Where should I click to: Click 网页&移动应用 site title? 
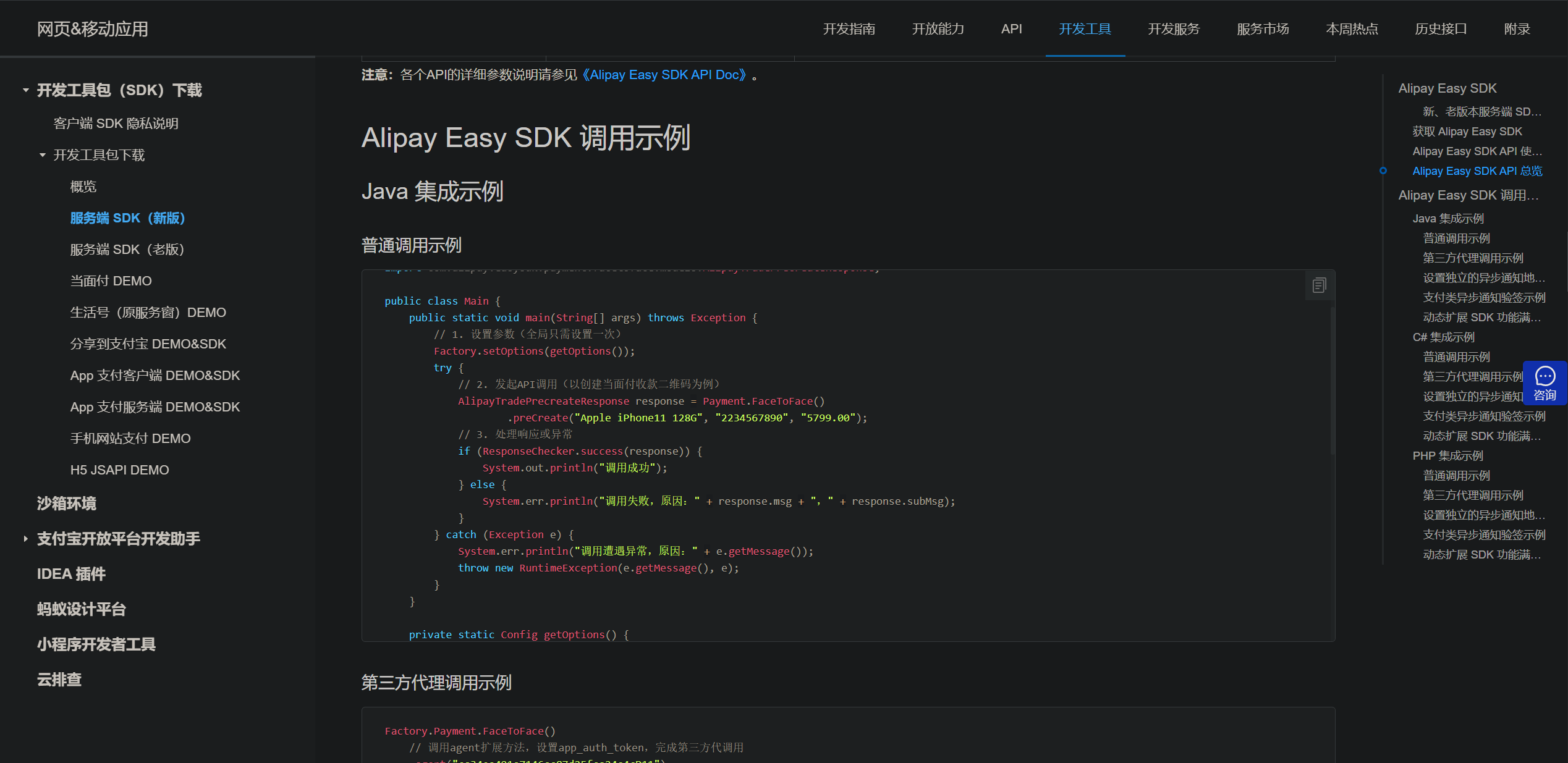[x=93, y=29]
